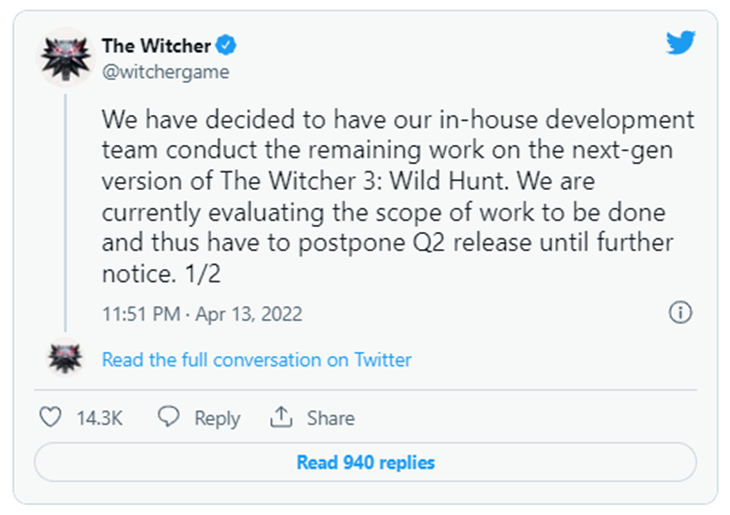Image resolution: width=730 pixels, height=515 pixels.
Task: Click the circled info icon beside timestamp
Action: tap(681, 312)
